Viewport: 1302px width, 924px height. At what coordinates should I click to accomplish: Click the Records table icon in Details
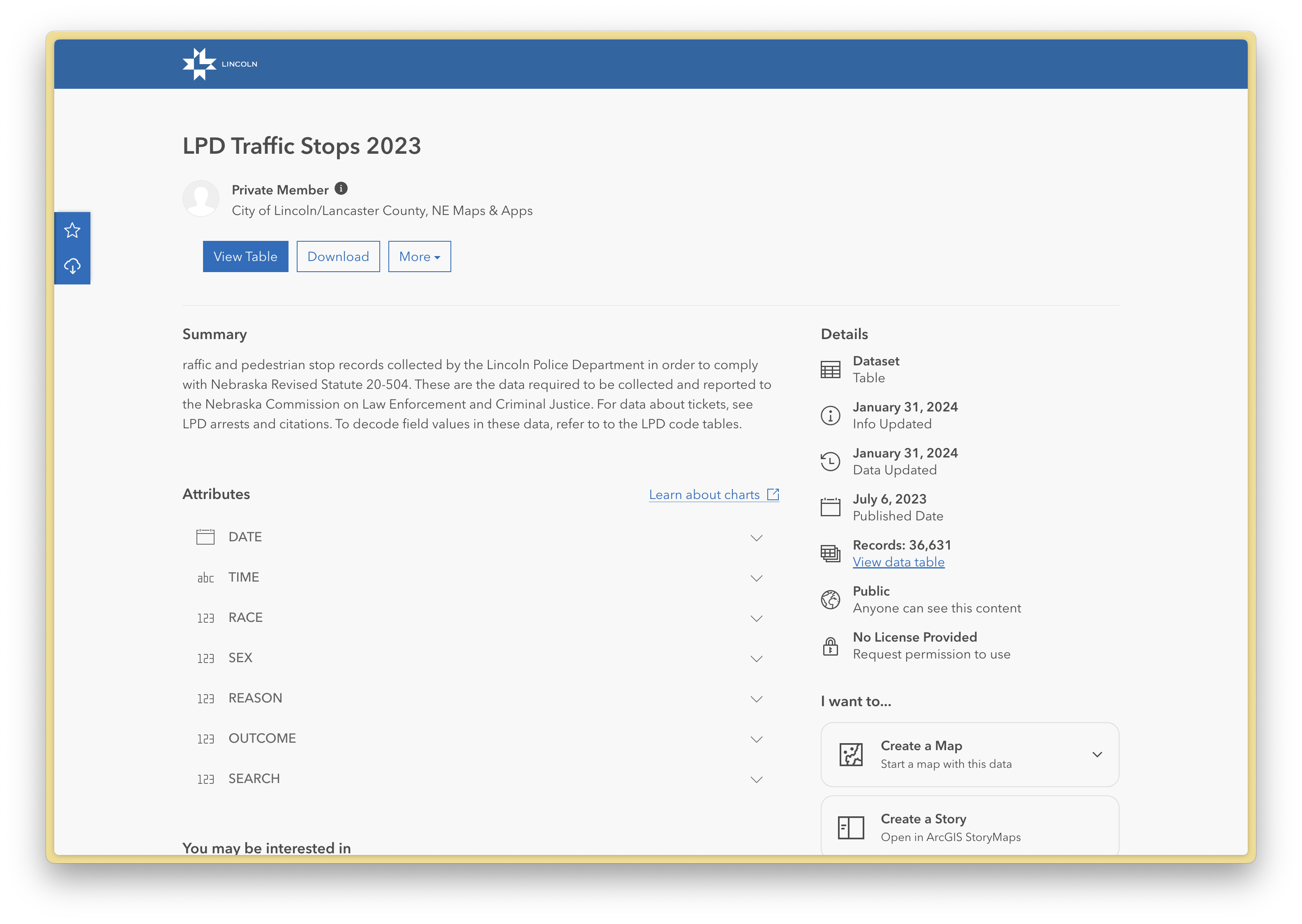tap(830, 553)
